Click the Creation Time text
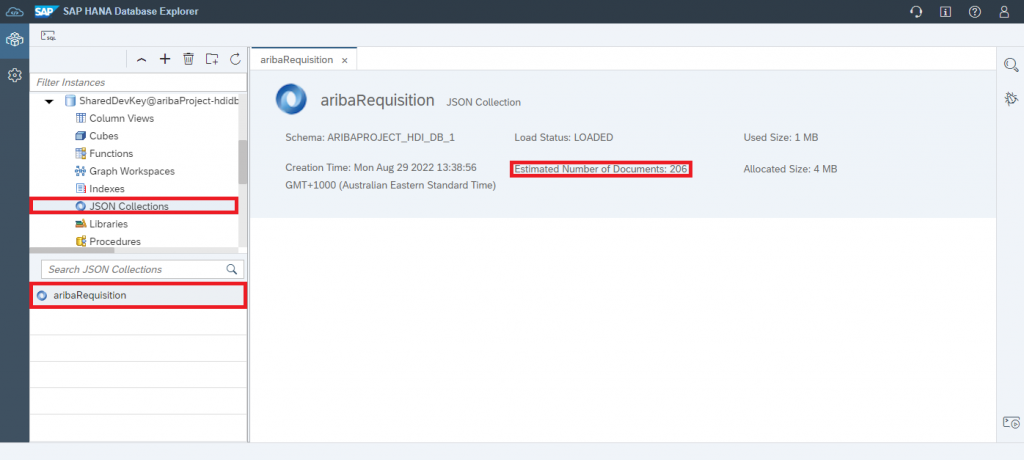The height and width of the screenshot is (460, 1024). tap(391, 176)
